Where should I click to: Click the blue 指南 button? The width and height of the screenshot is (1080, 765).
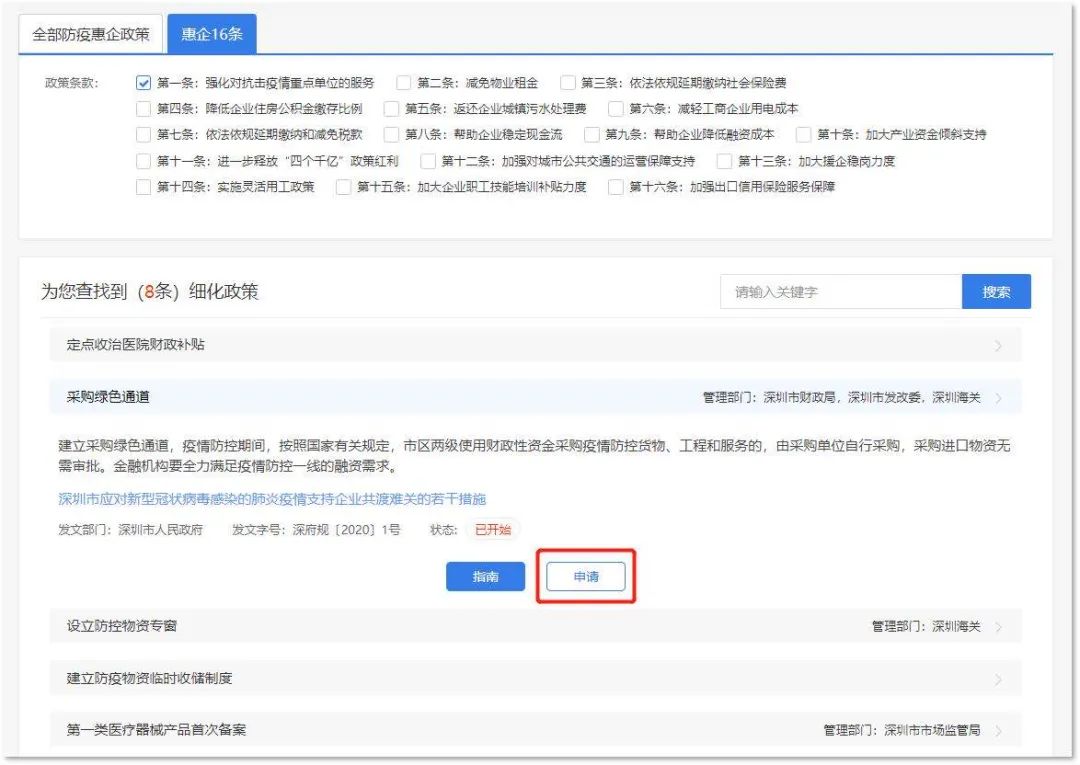[x=485, y=577]
